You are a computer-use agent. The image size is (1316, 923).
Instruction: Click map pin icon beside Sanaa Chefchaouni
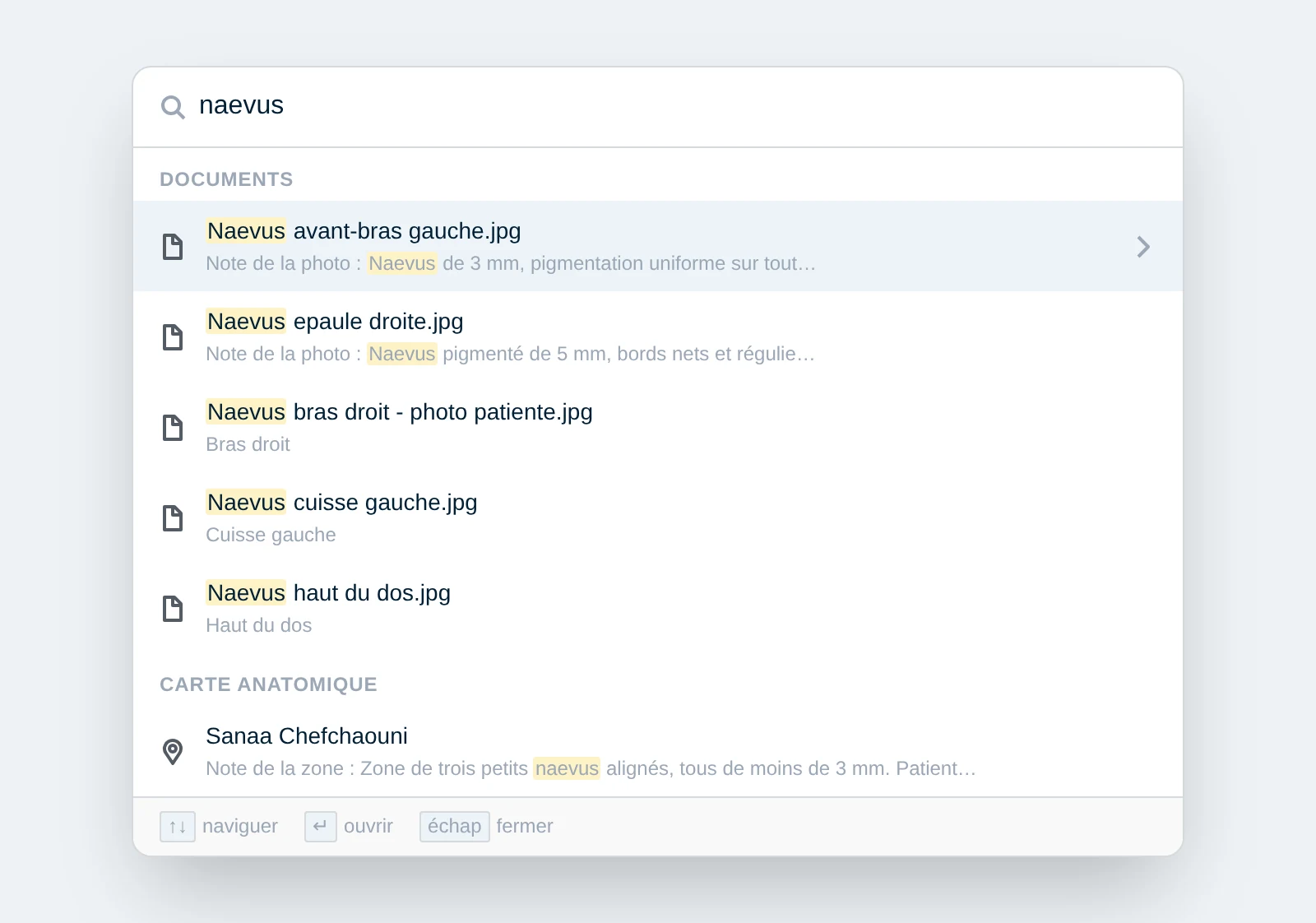[x=173, y=752]
